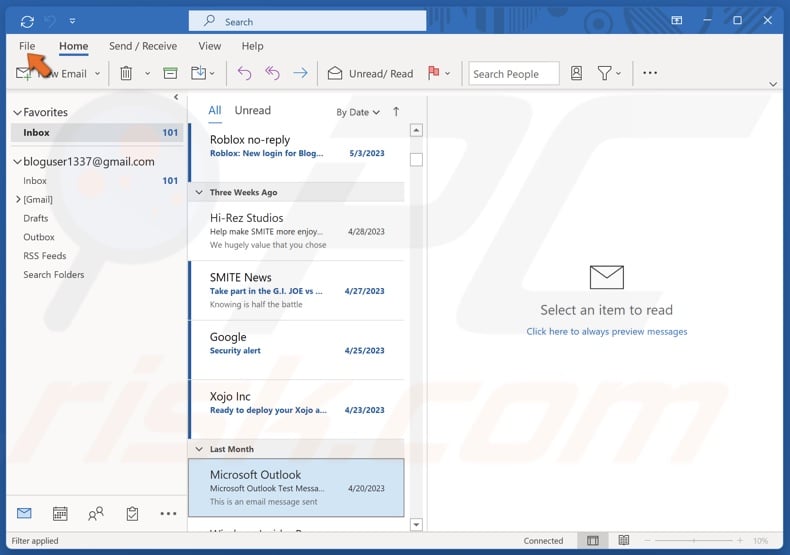Click the message list scroll up arrow
This screenshot has width=790, height=555.
click(x=416, y=130)
